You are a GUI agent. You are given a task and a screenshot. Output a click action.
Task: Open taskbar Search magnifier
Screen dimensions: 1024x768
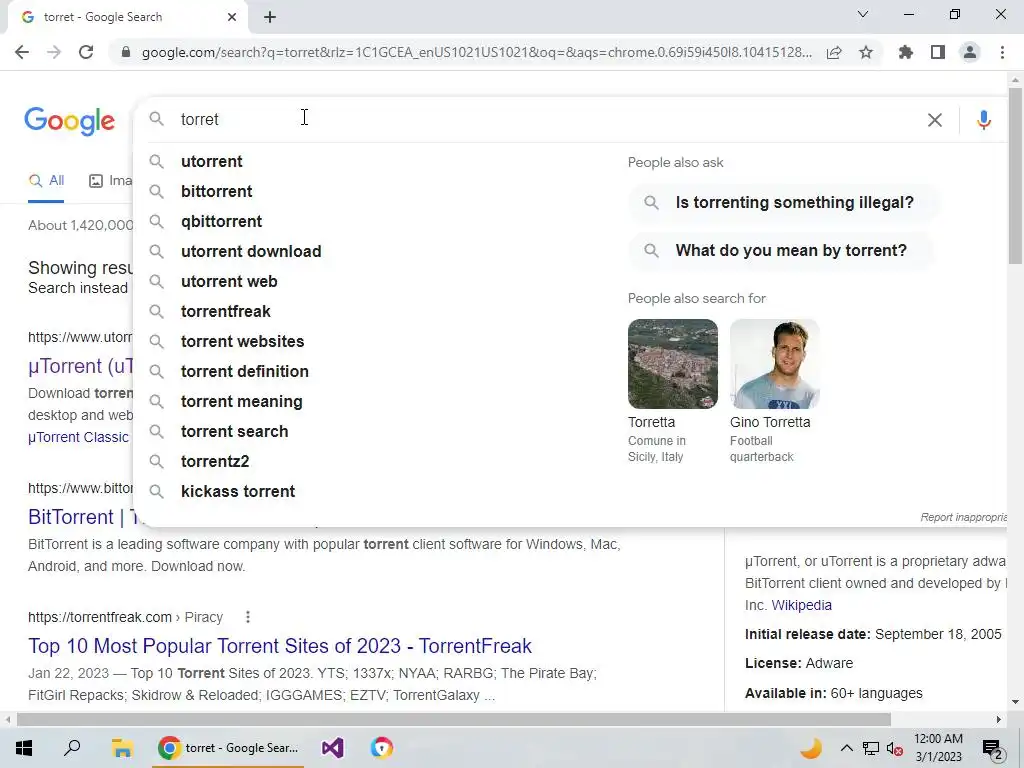pos(72,748)
